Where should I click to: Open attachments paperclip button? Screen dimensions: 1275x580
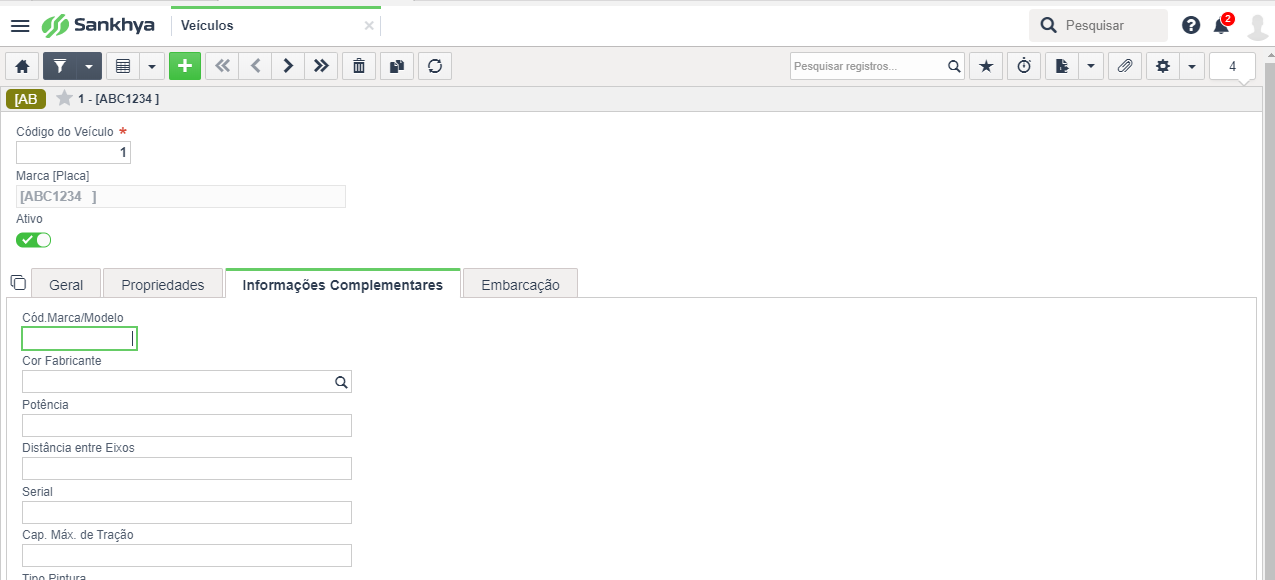pos(1125,66)
